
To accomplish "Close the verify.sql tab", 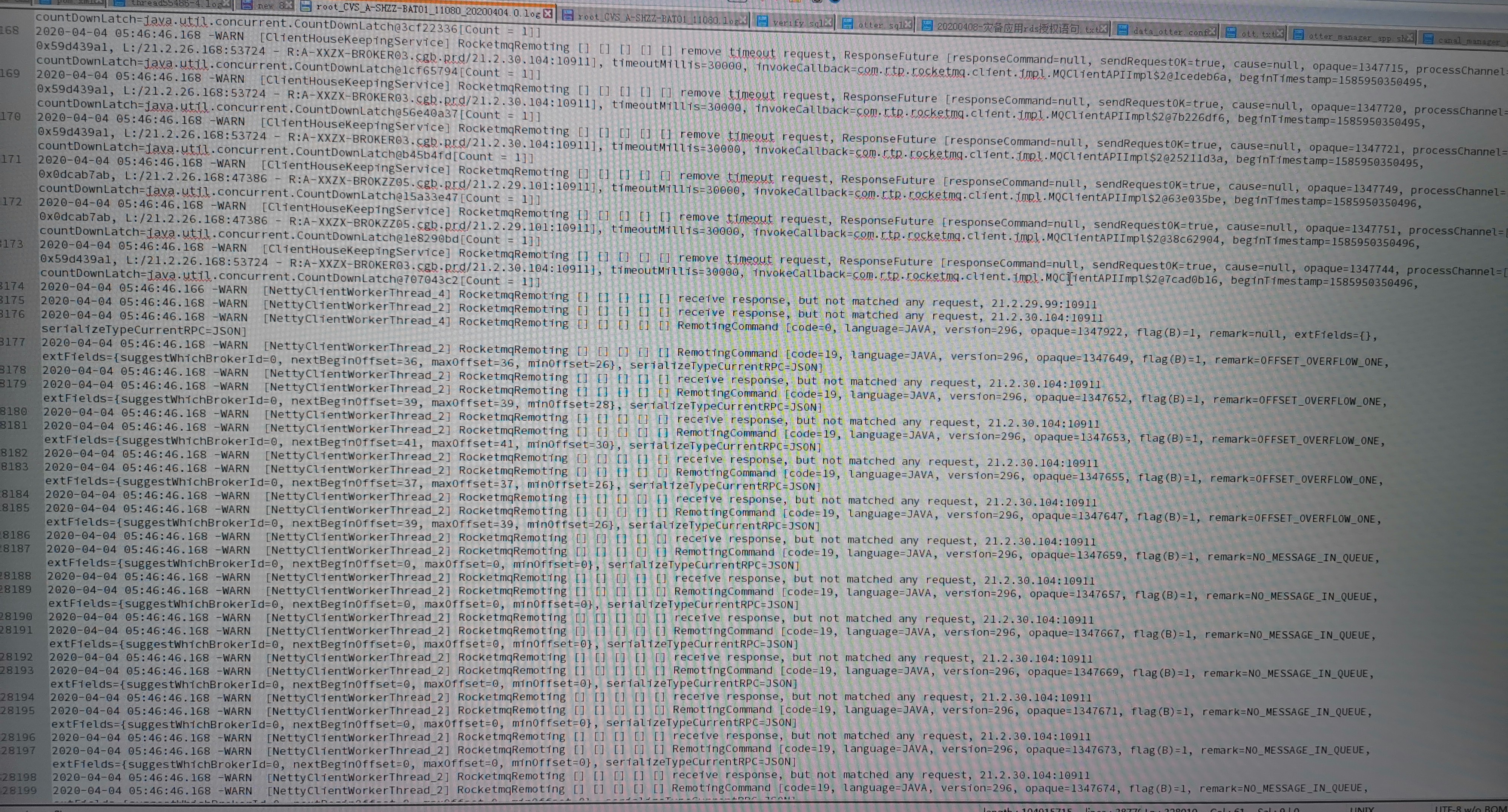I will 828,23.
